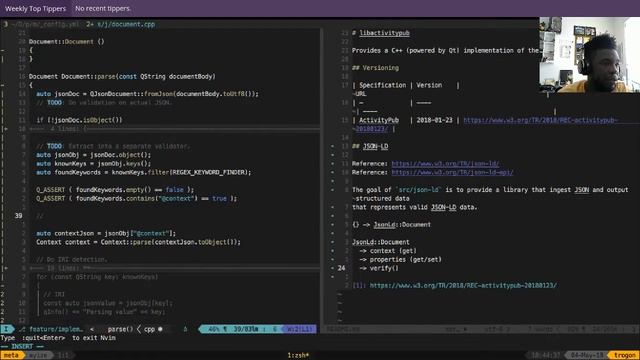Click the QJsonDocument::fromJson line
640x360 pixels.
(147, 94)
